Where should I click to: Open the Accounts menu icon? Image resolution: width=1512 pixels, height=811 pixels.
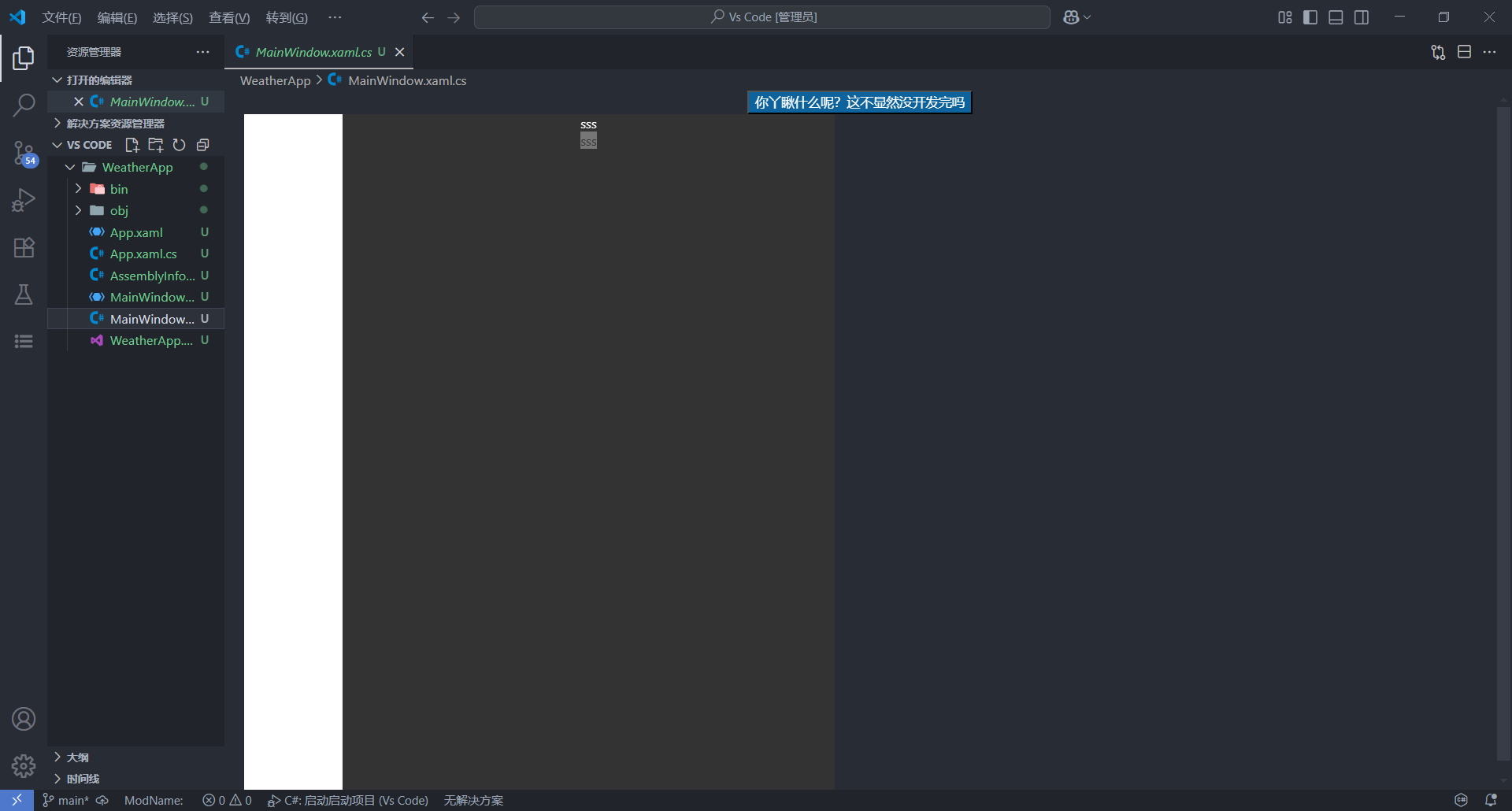[x=24, y=719]
